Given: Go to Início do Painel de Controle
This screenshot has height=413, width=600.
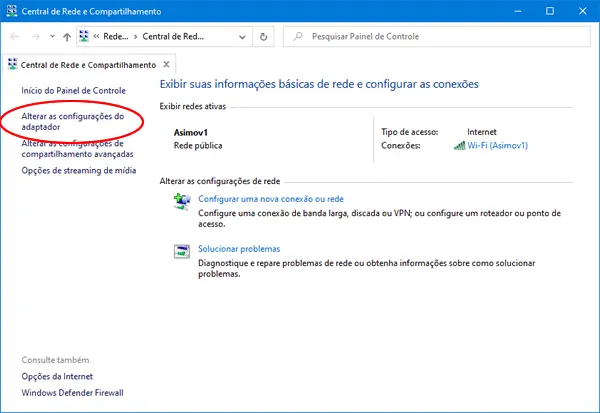Looking at the screenshot, I should [x=73, y=91].
